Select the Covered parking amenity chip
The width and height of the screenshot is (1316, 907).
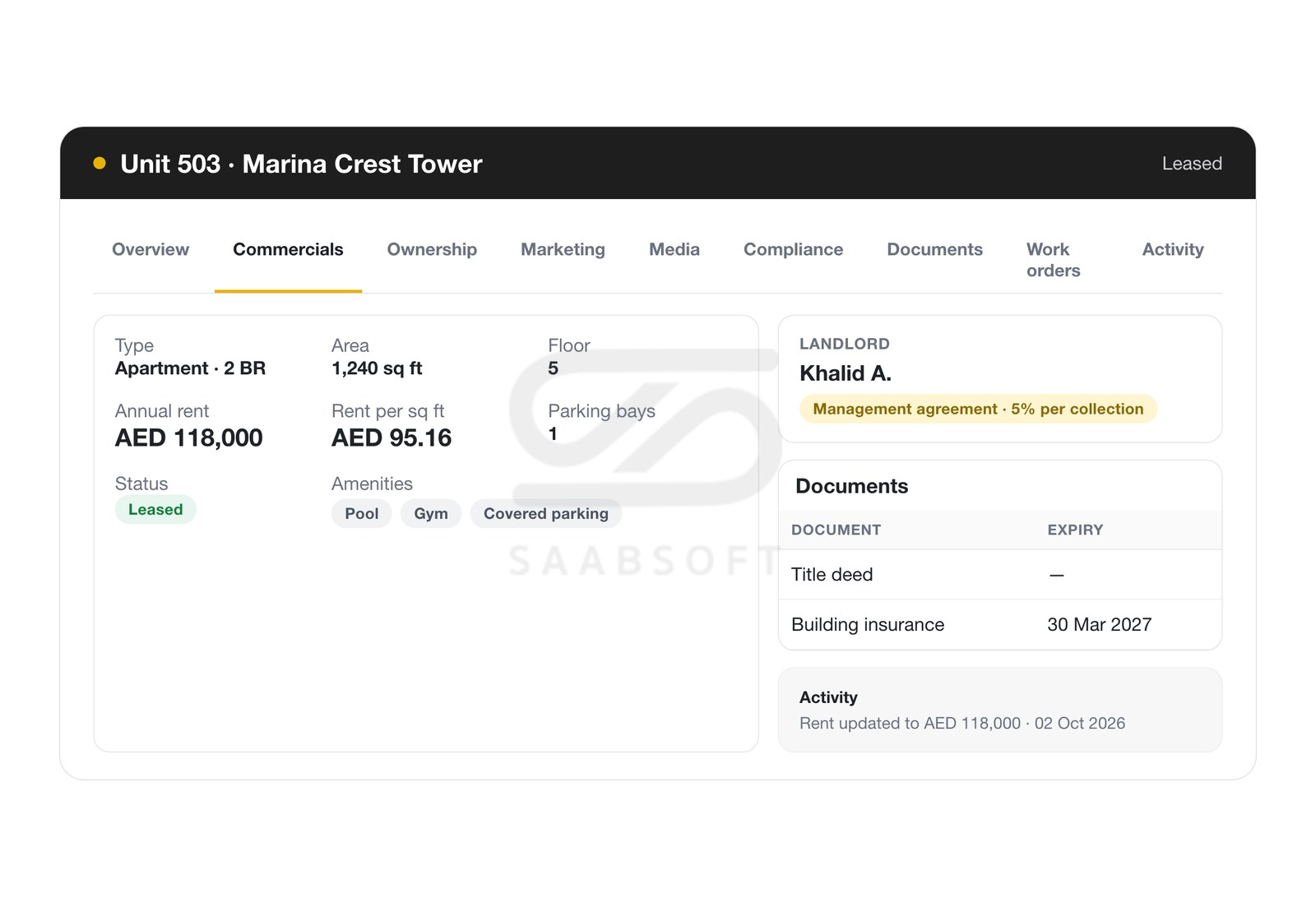(546, 514)
